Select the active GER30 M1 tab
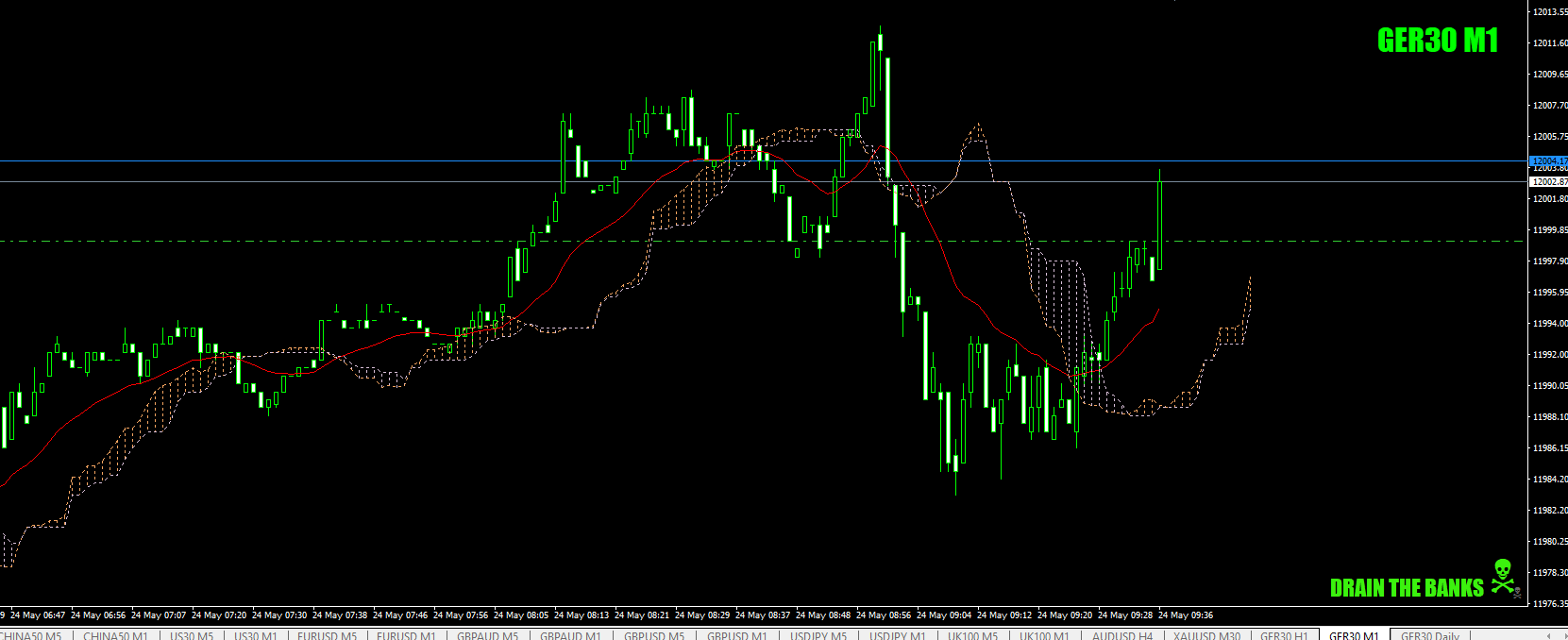Screen dimensions: 1568x640 tap(1354, 635)
